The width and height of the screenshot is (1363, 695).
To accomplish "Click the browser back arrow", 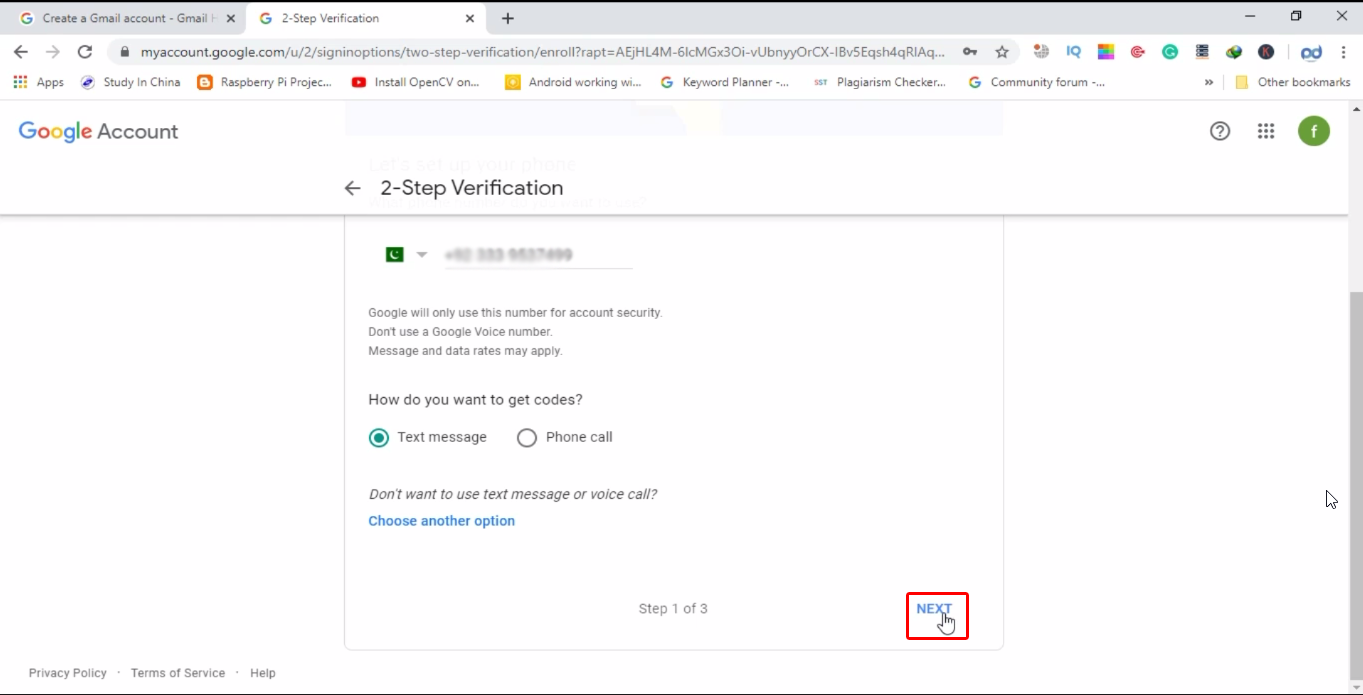I will pyautogui.click(x=21, y=52).
